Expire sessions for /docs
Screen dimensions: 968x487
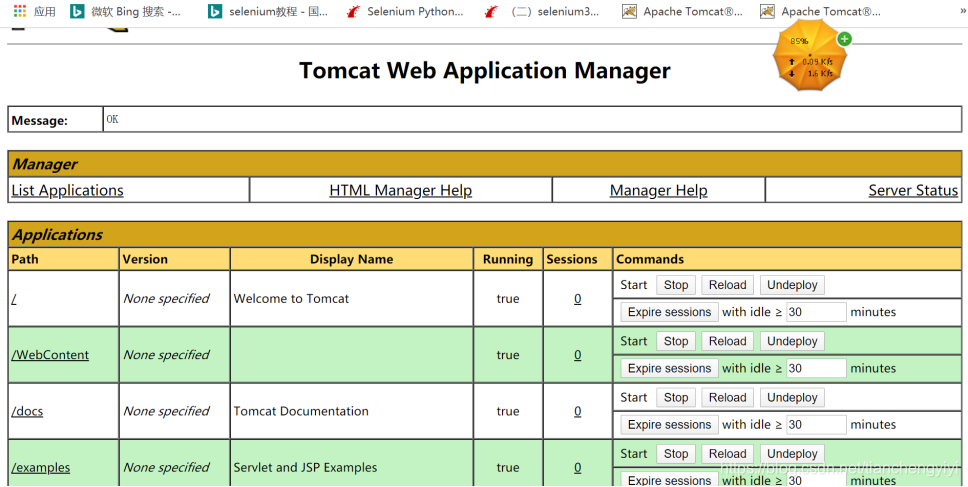click(x=669, y=425)
